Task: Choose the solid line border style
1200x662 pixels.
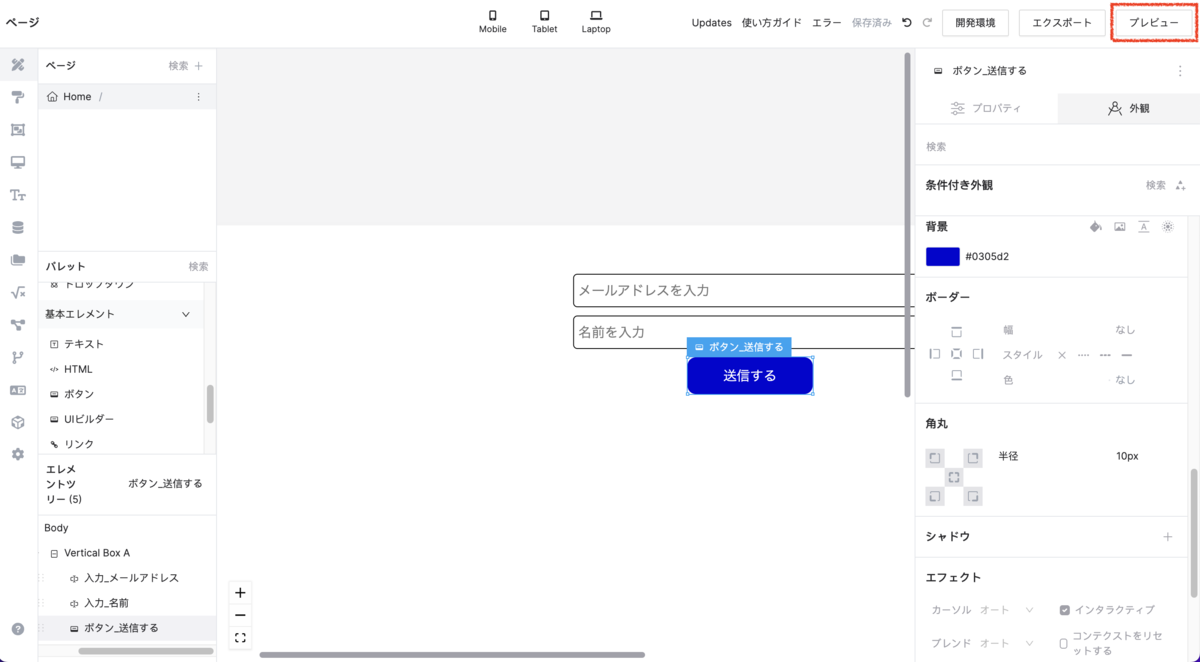Action: [1127, 355]
